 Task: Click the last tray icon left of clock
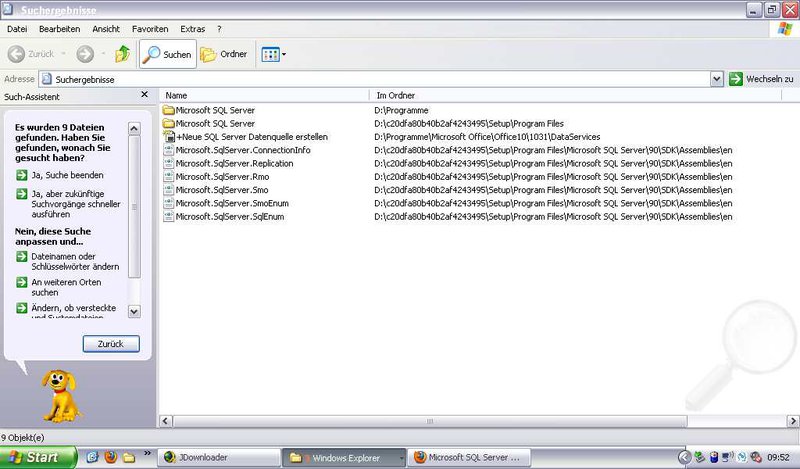756,457
